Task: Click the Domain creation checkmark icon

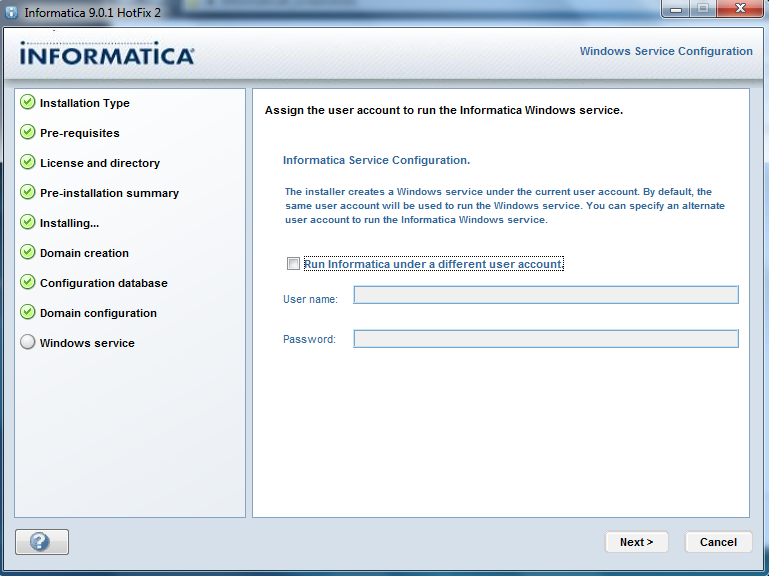Action: [x=28, y=253]
